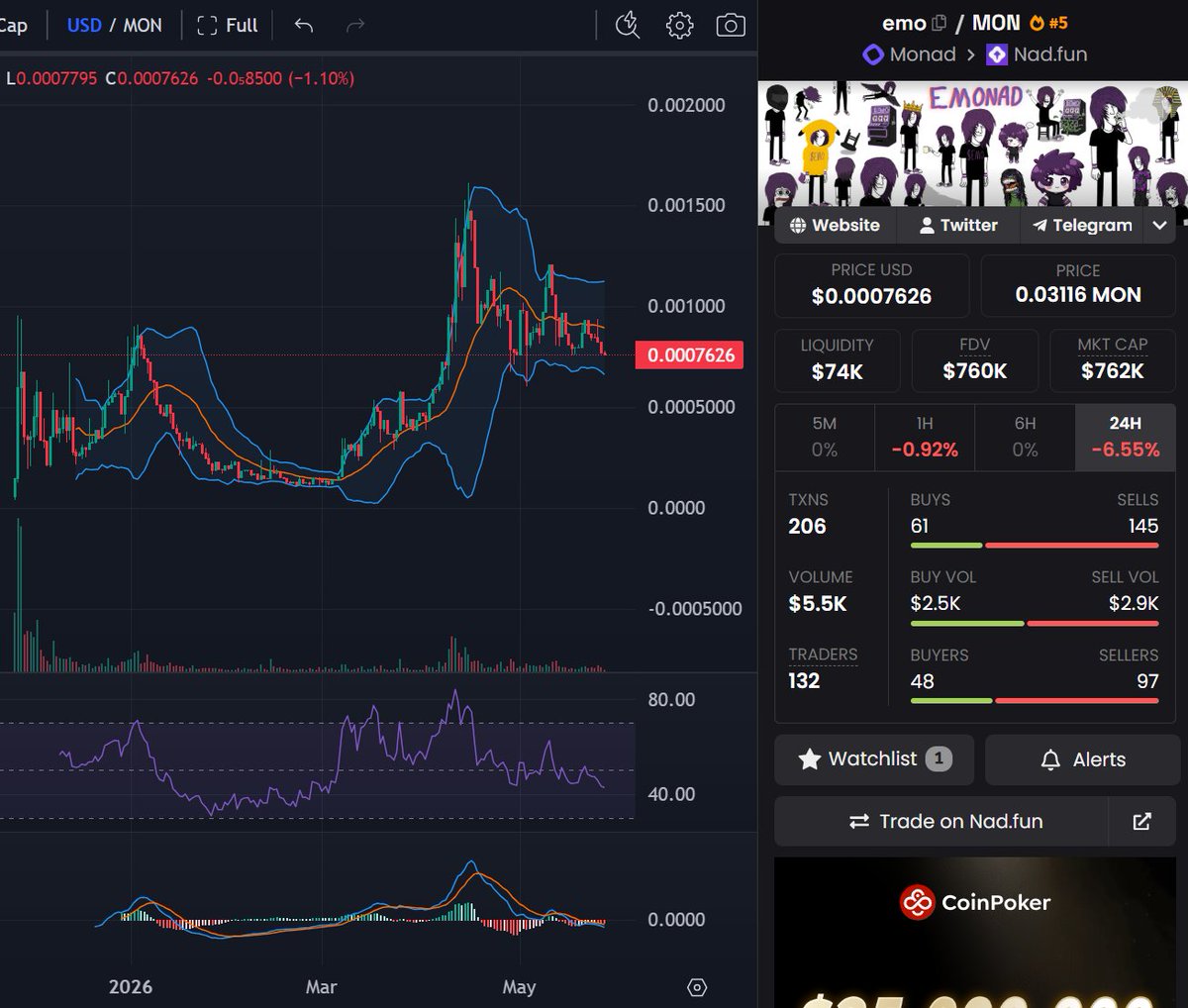Click the PRICE 0.03116 MON box
Image resolution: width=1188 pixels, height=1008 pixels.
pos(1078,285)
